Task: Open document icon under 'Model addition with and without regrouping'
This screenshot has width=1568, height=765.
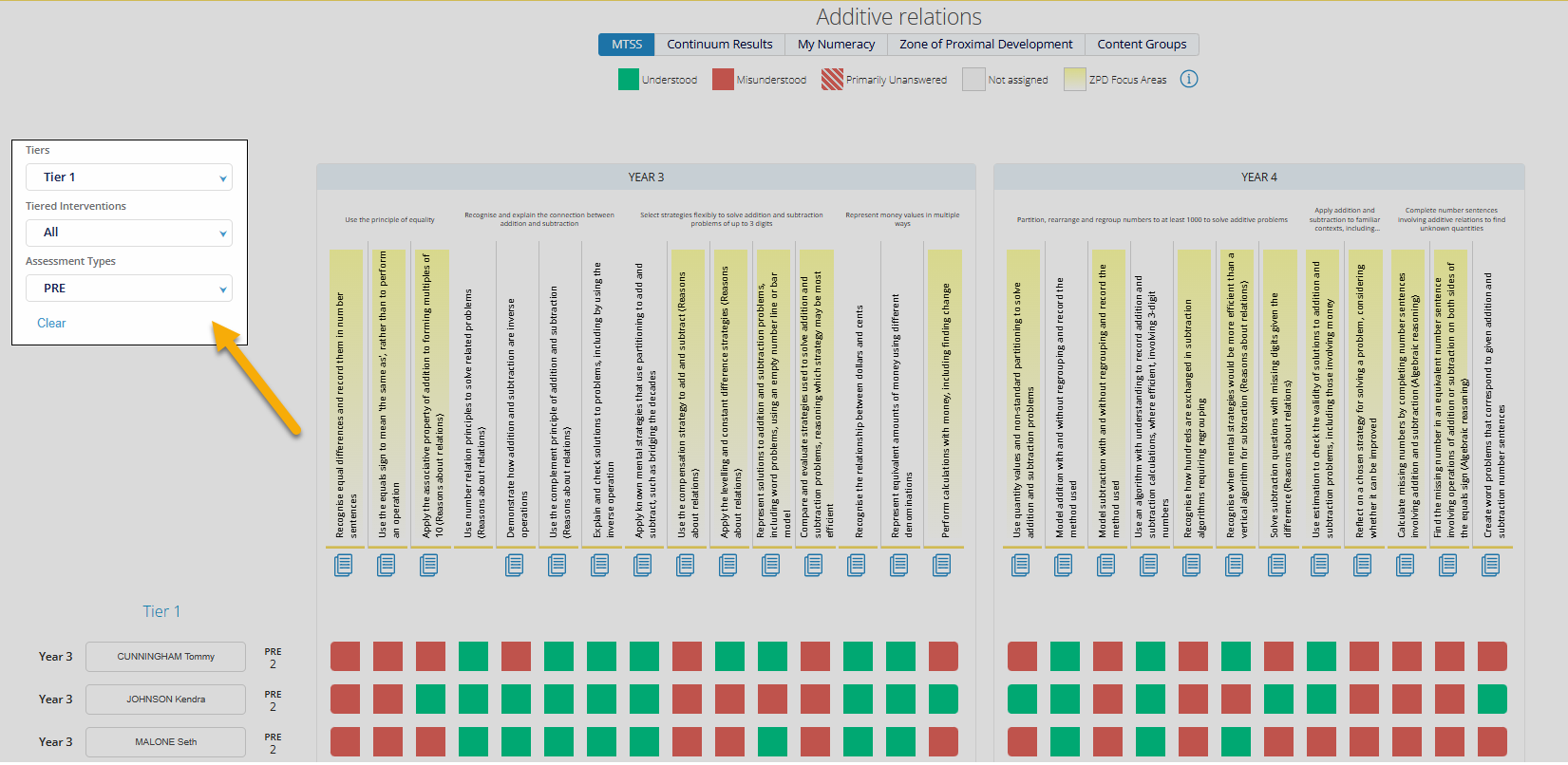Action: pos(1064,565)
